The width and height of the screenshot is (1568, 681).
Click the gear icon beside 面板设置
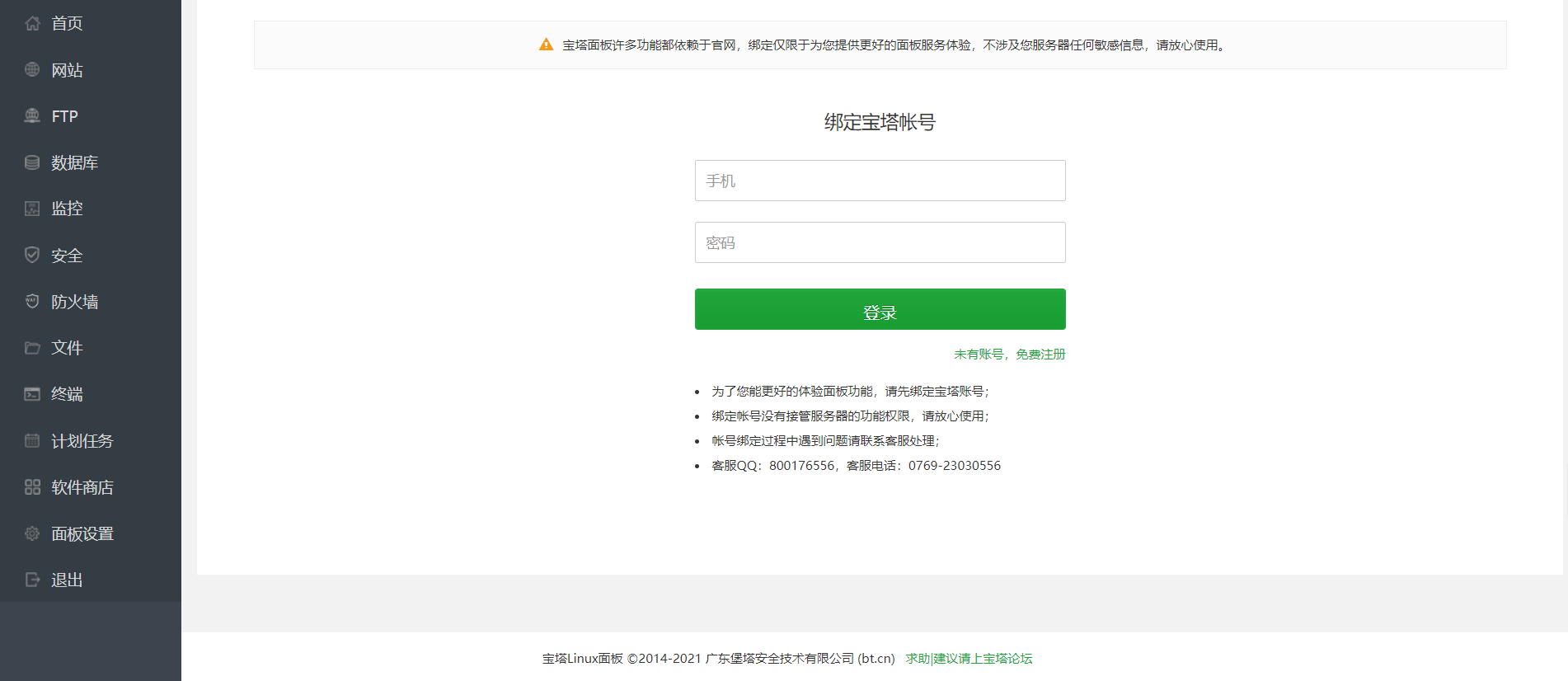click(32, 533)
